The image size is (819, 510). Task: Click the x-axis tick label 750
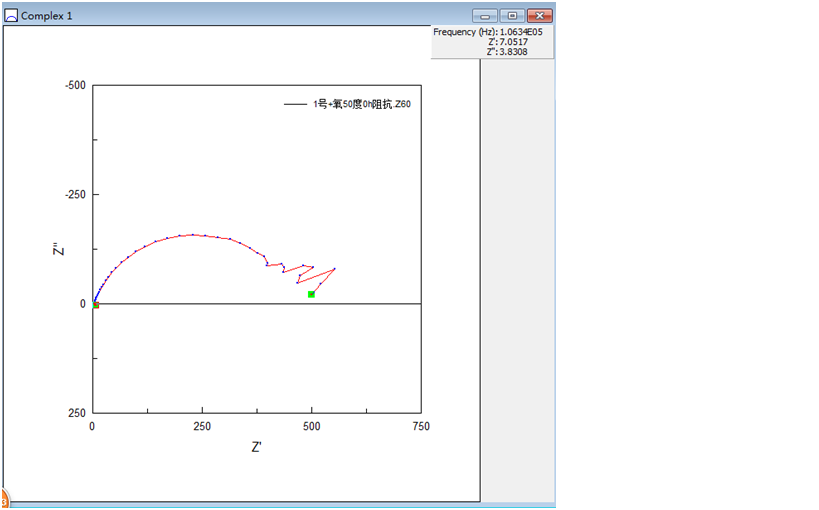click(421, 426)
